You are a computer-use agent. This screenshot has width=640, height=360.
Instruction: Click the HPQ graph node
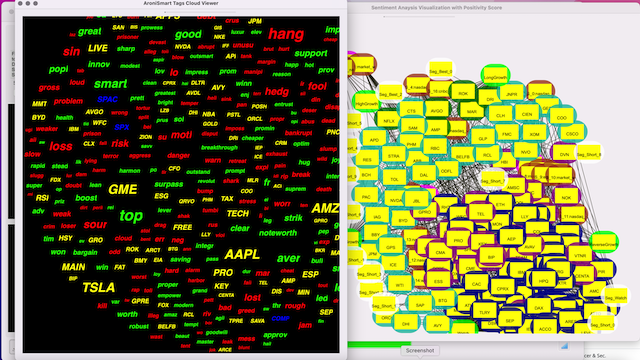[x=543, y=281]
